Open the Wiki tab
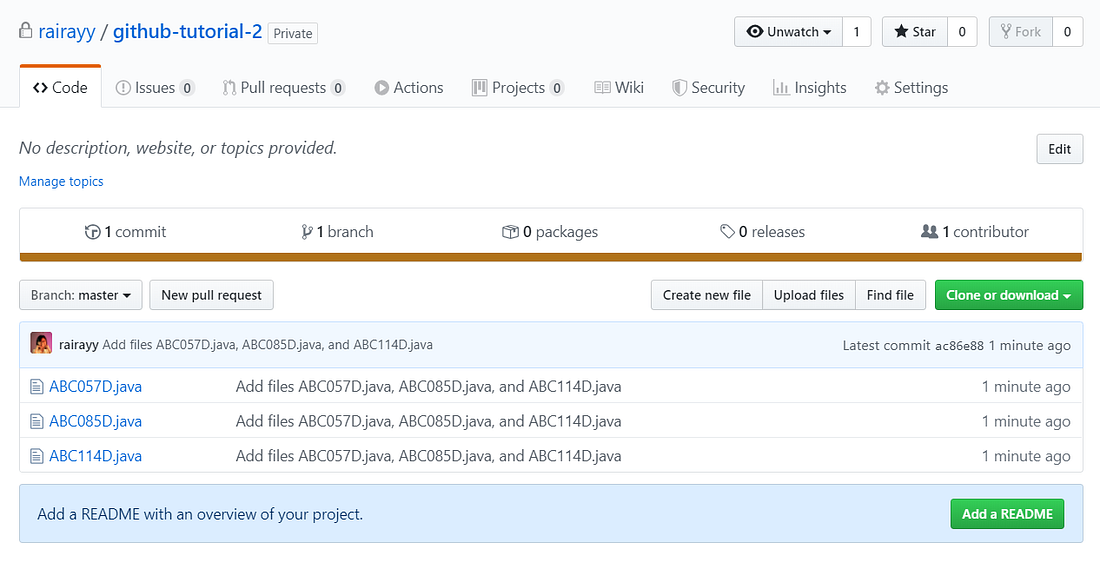Image resolution: width=1100 pixels, height=562 pixels. [x=619, y=88]
